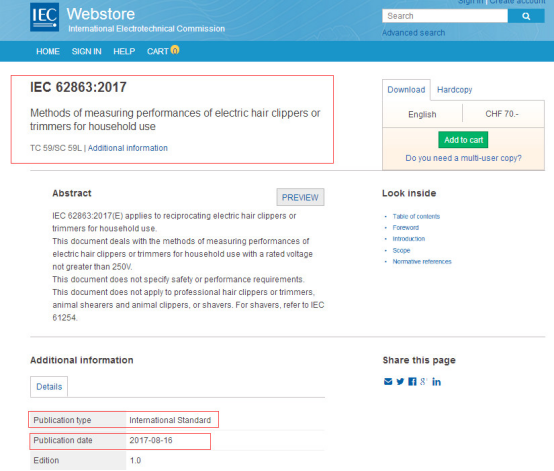Switch to the Hardcopy tab

click(x=454, y=90)
